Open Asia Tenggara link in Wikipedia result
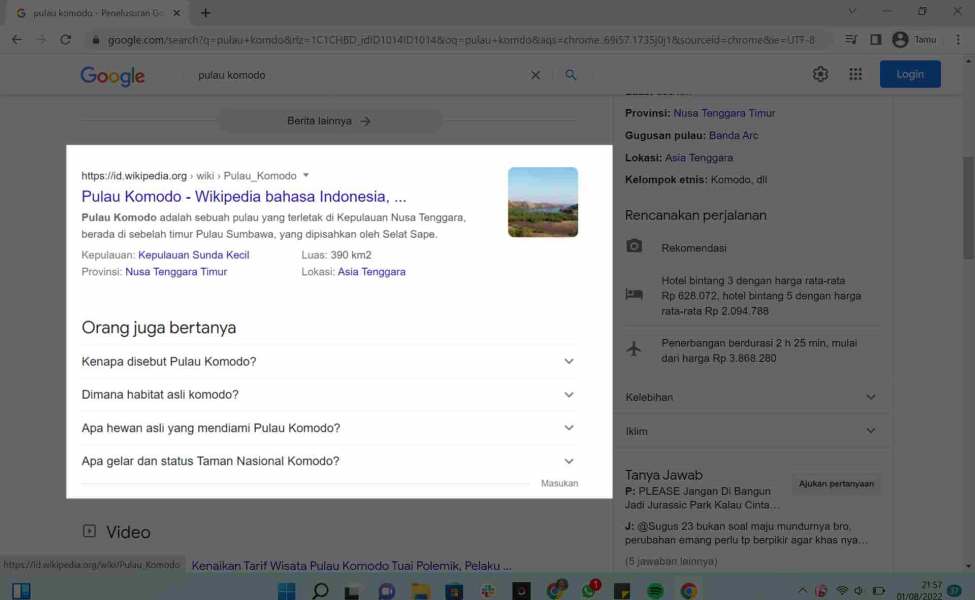 [371, 272]
